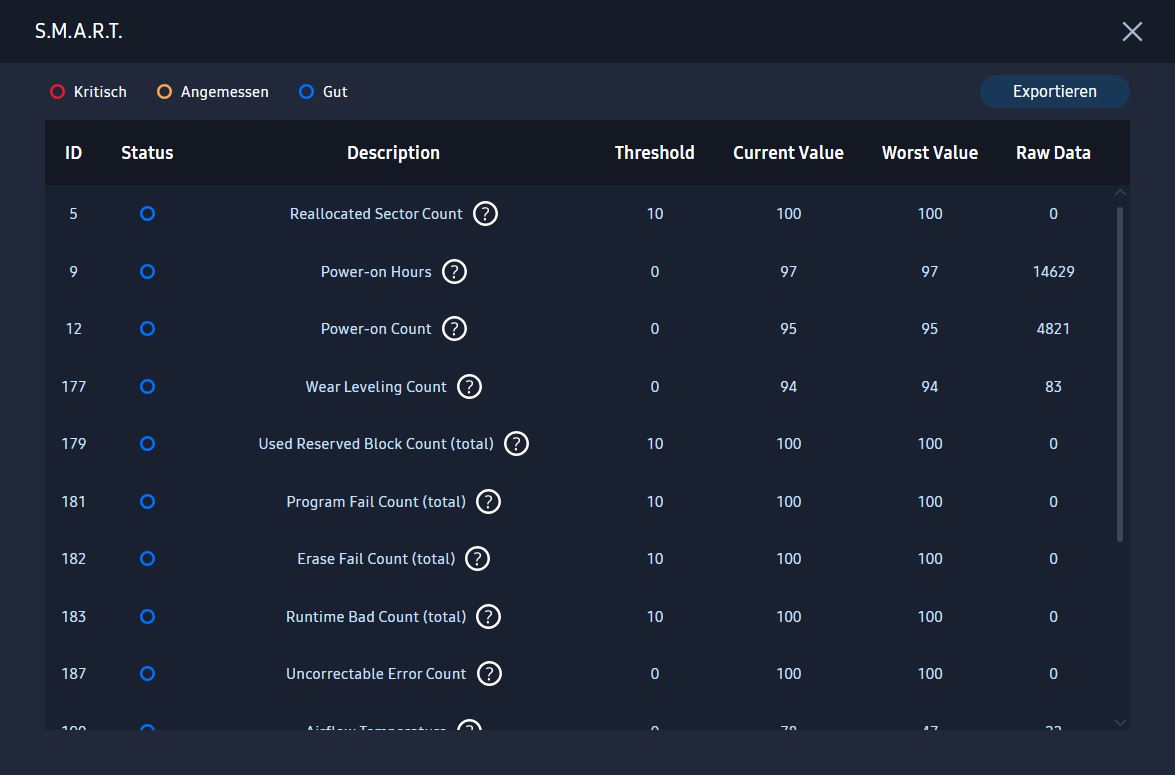1175x775 pixels.
Task: Click threshold 10 in Reallocated Sector row
Action: pyautogui.click(x=655, y=214)
